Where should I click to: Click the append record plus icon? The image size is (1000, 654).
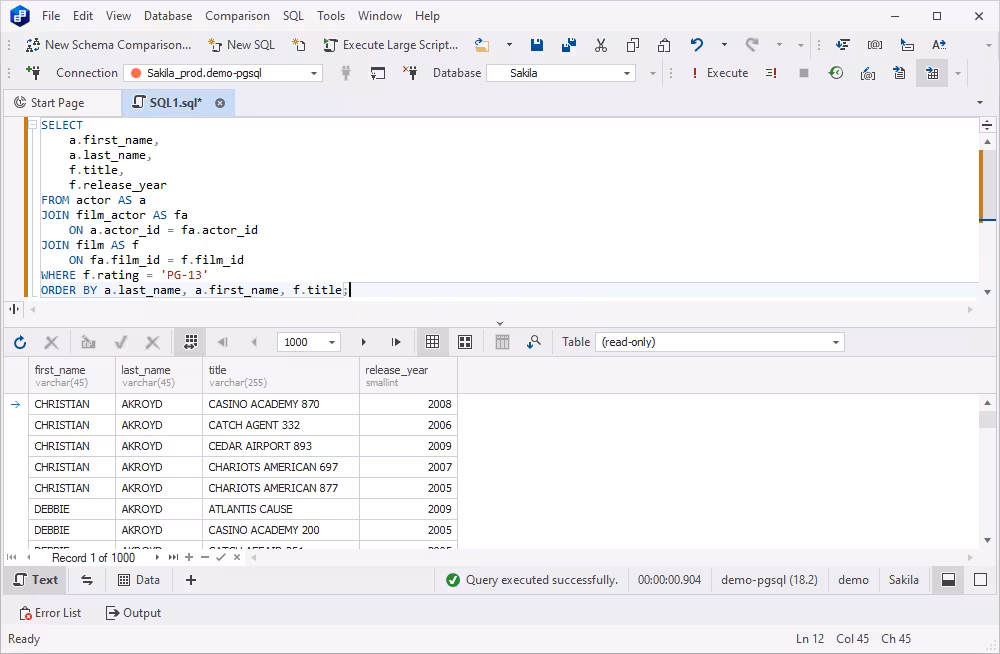click(189, 558)
